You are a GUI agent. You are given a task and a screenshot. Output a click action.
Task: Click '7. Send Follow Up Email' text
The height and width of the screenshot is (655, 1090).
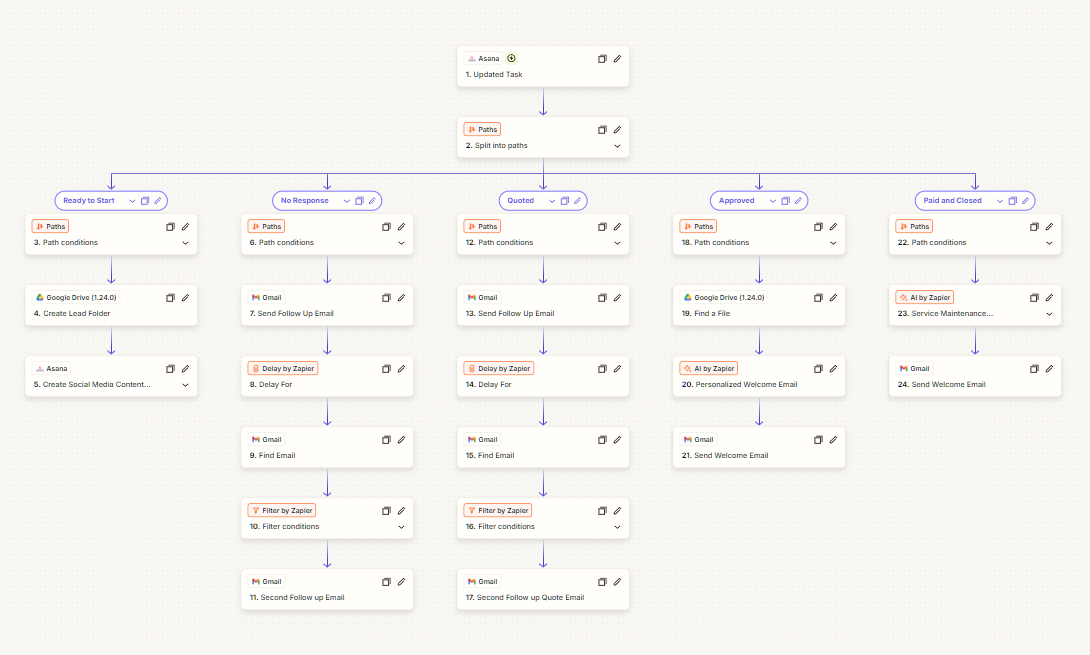click(291, 314)
